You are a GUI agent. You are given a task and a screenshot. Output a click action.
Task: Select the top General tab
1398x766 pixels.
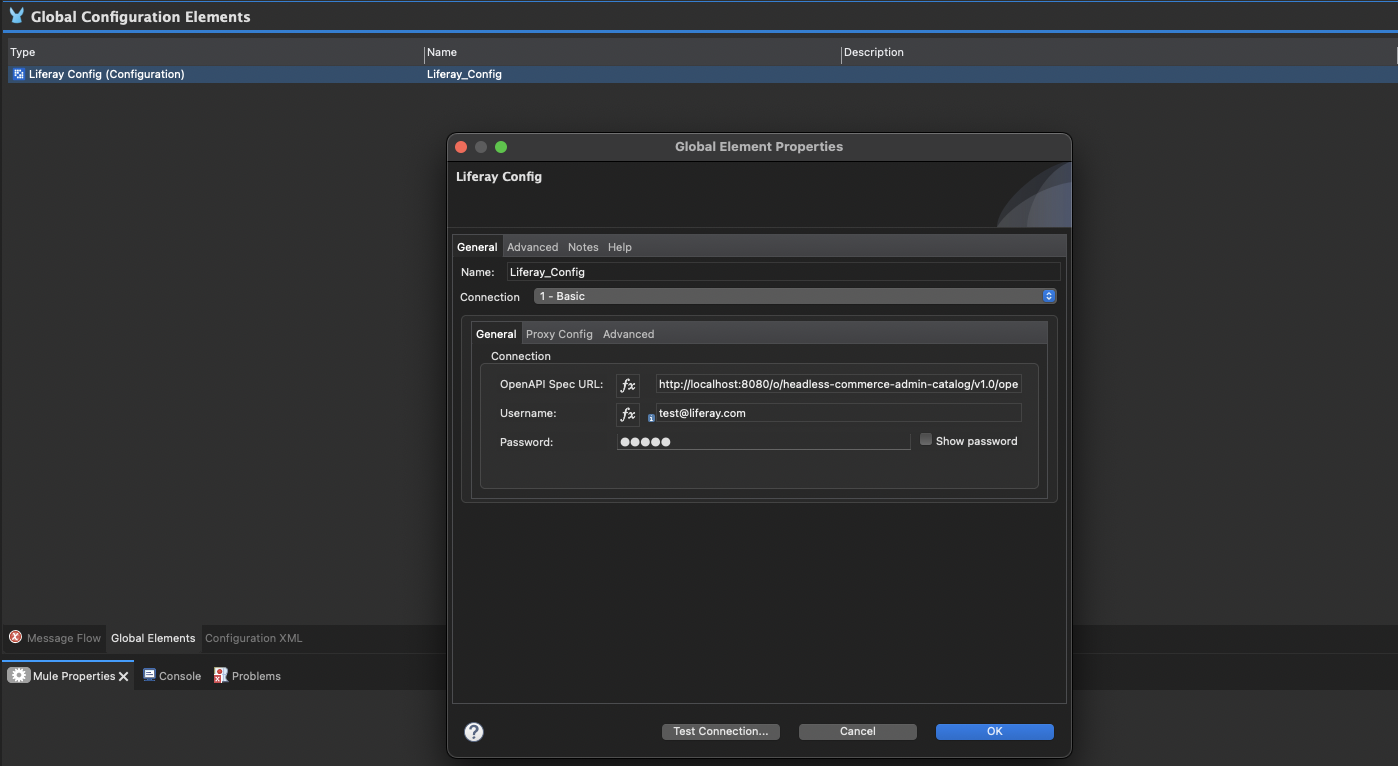pos(477,247)
